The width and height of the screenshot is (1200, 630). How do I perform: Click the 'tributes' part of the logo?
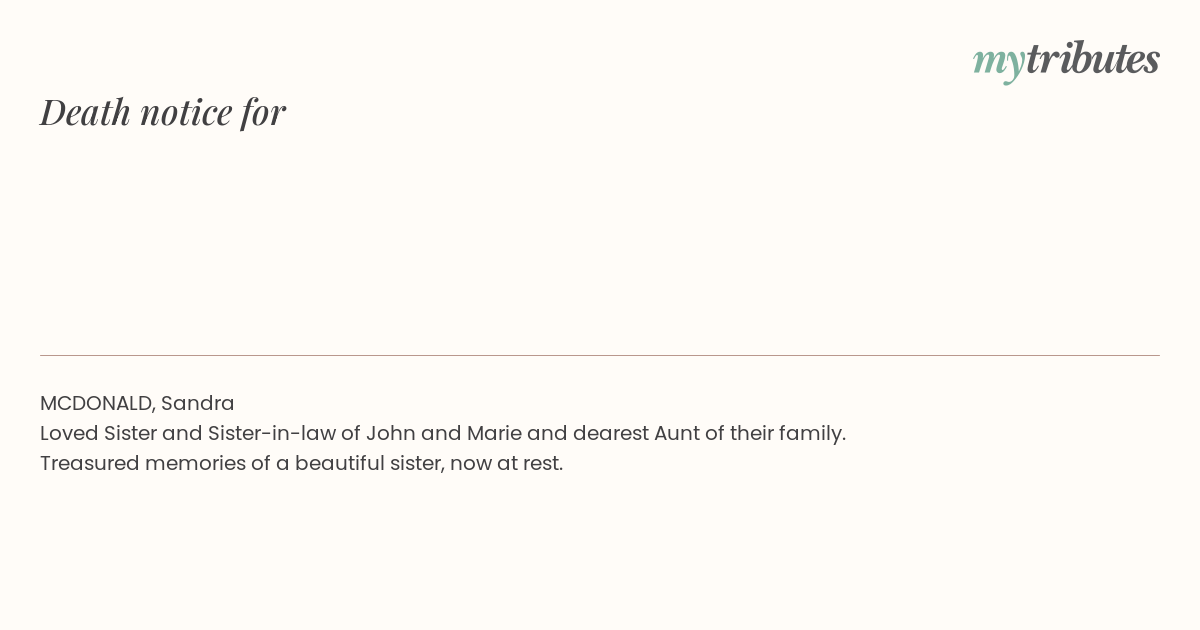1092,58
